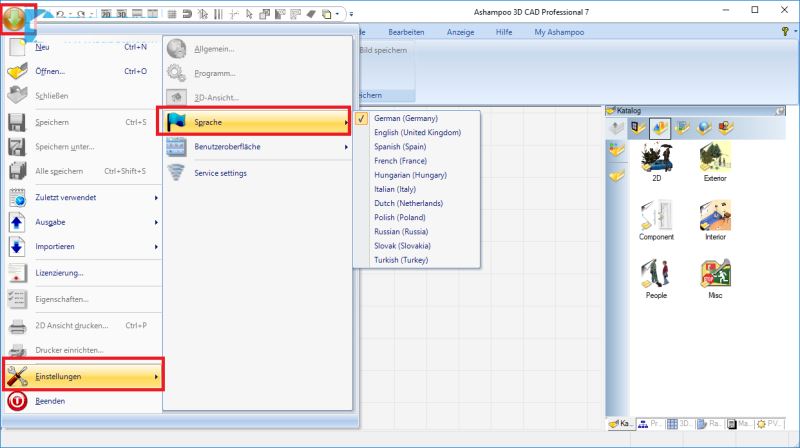Choose Hungarian (Hungary) language

pyautogui.click(x=417, y=175)
